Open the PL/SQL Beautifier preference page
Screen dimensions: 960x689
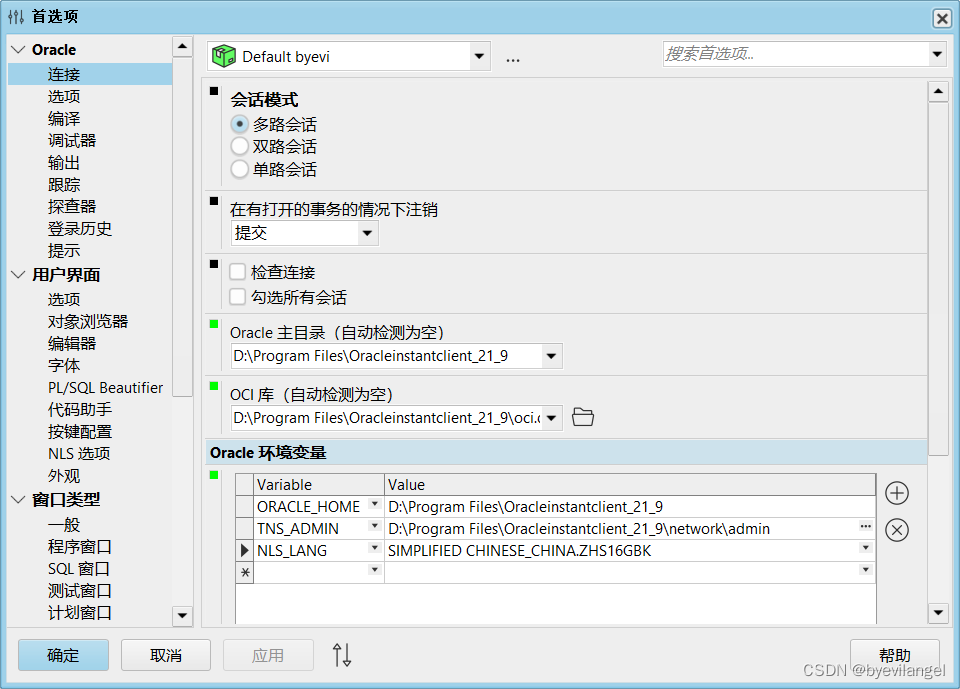105,387
